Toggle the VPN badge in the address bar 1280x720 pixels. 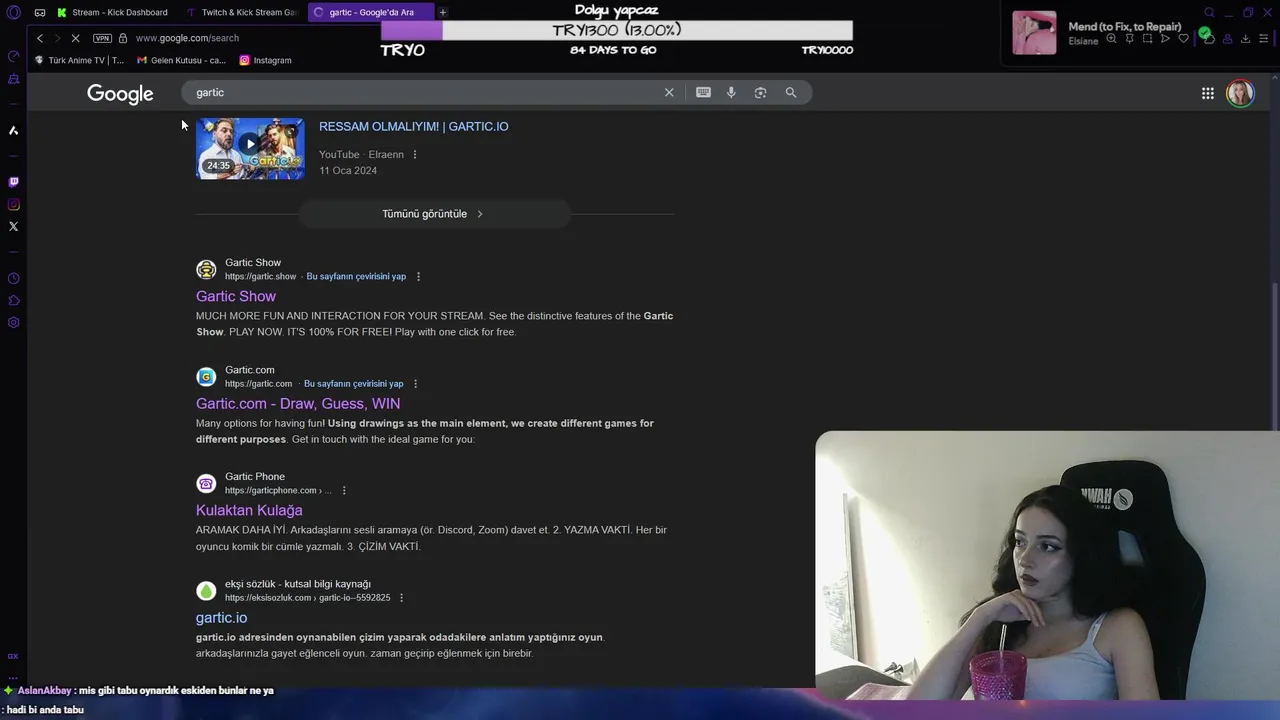102,38
